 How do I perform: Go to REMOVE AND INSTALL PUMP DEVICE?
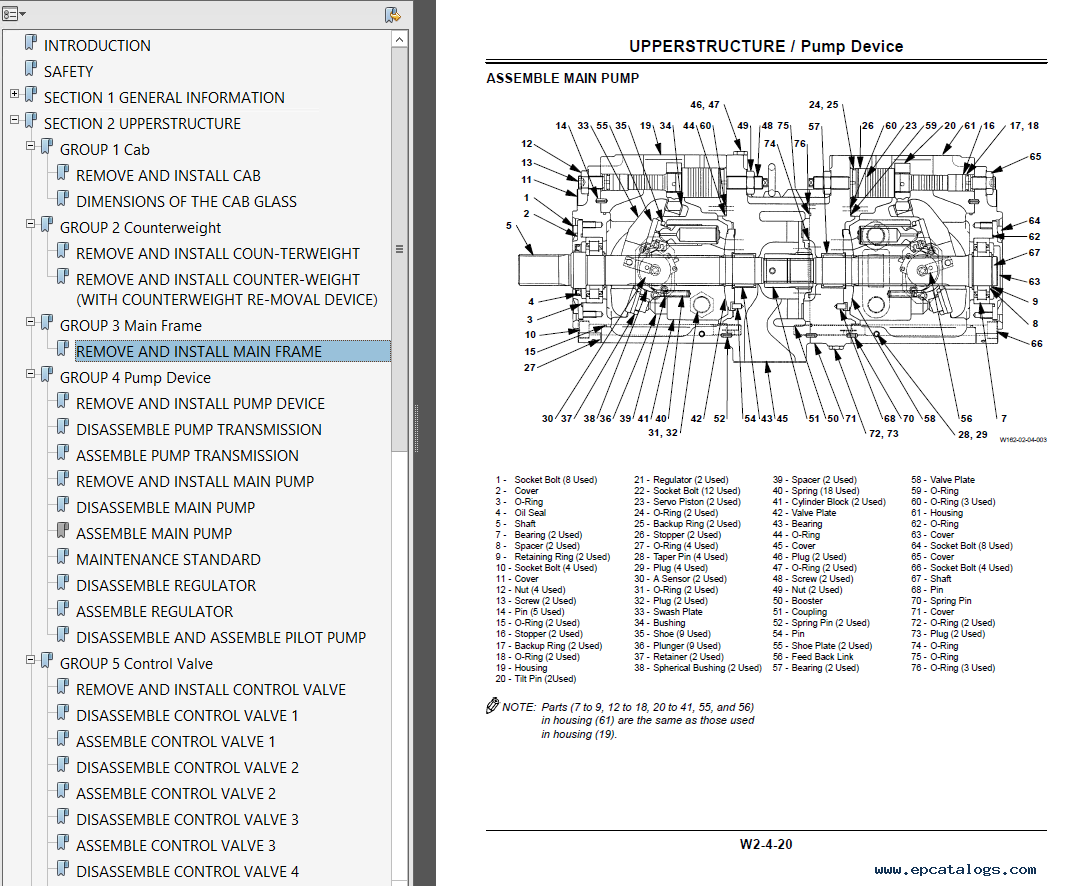point(200,403)
